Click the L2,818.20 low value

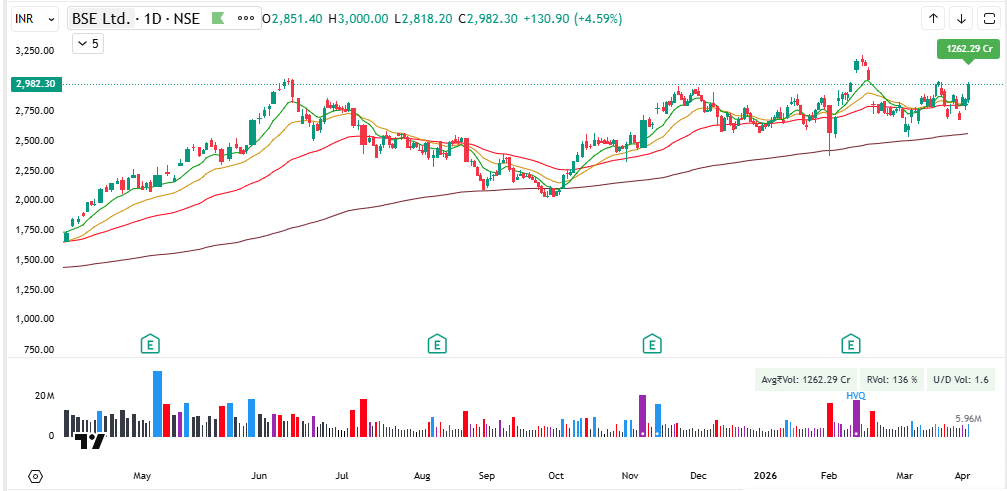click(424, 19)
